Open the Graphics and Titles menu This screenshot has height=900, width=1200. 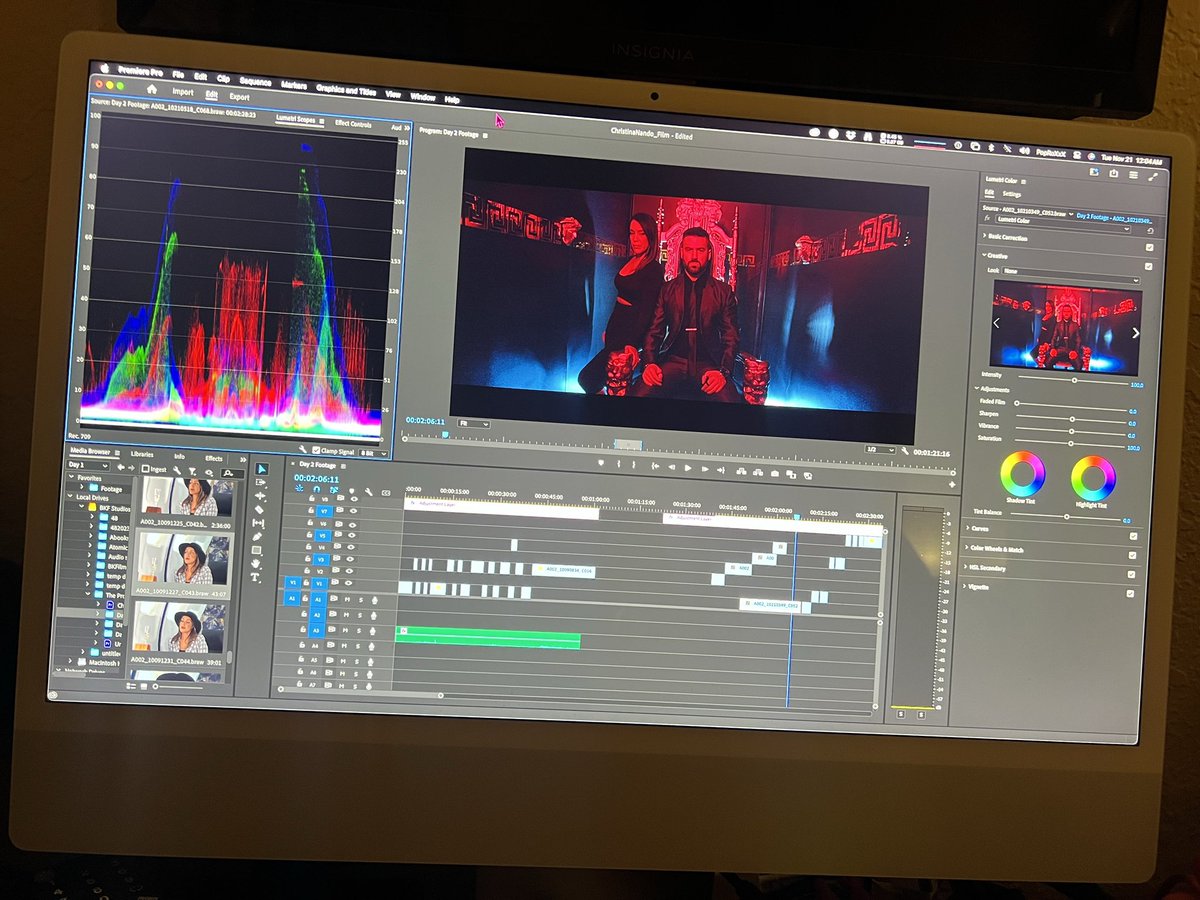346,90
